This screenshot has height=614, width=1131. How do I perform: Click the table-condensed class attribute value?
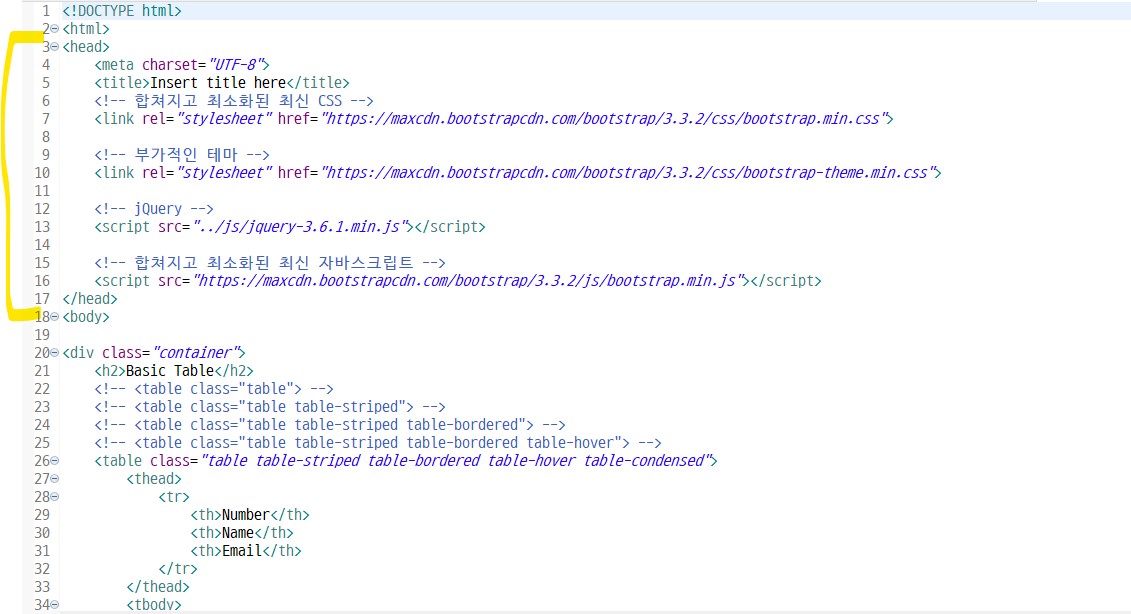455,460
